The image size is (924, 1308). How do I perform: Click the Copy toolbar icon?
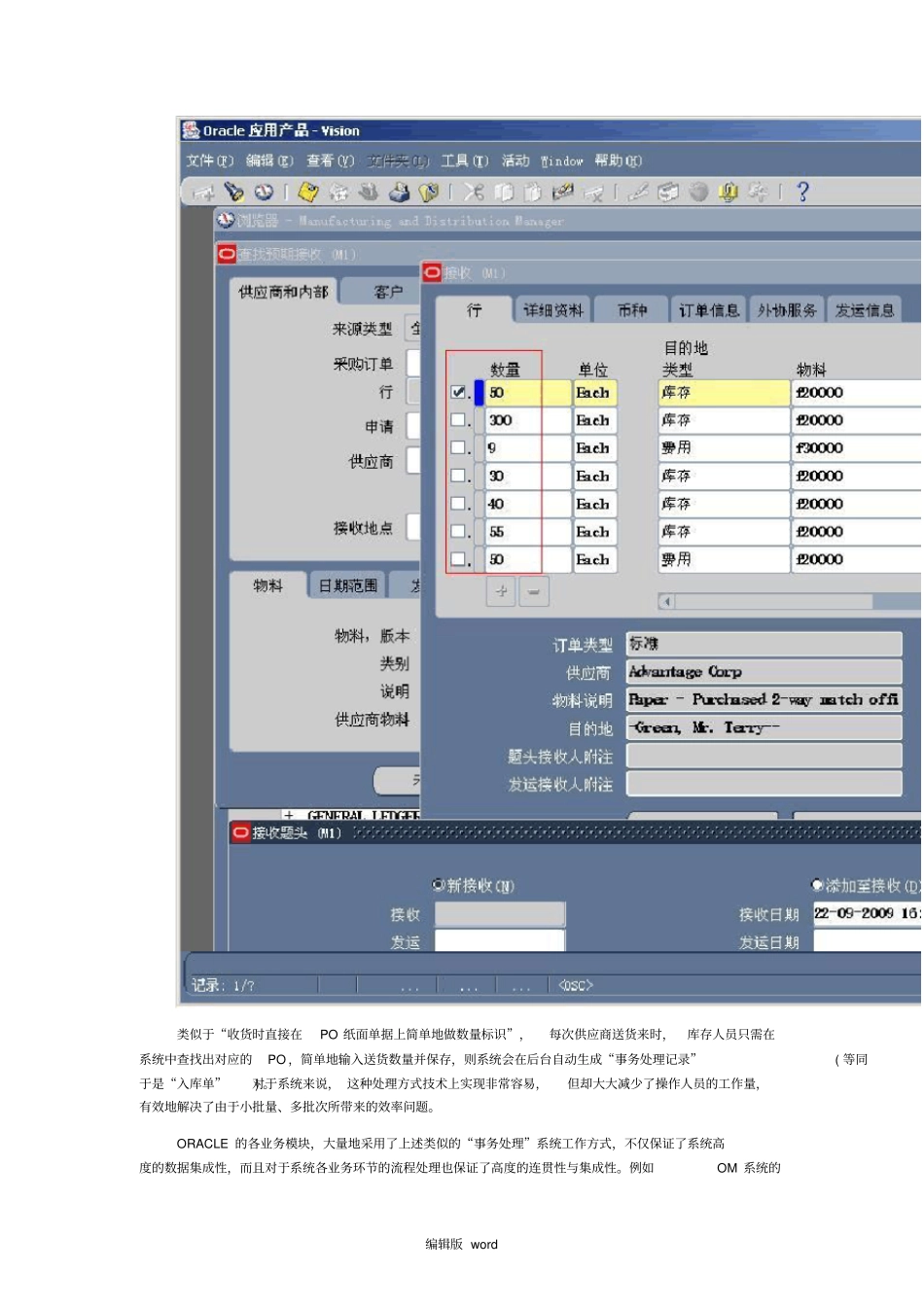(504, 192)
